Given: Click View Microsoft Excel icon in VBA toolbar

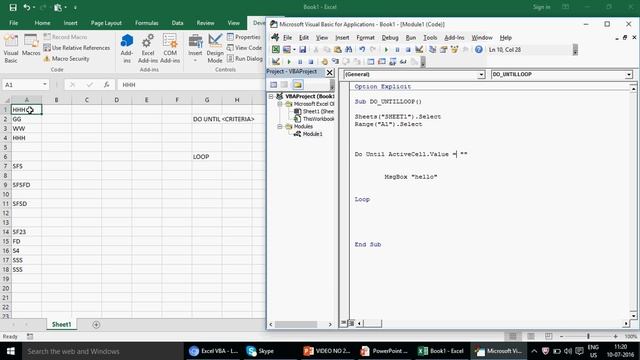Looking at the screenshot, I should (276, 49).
